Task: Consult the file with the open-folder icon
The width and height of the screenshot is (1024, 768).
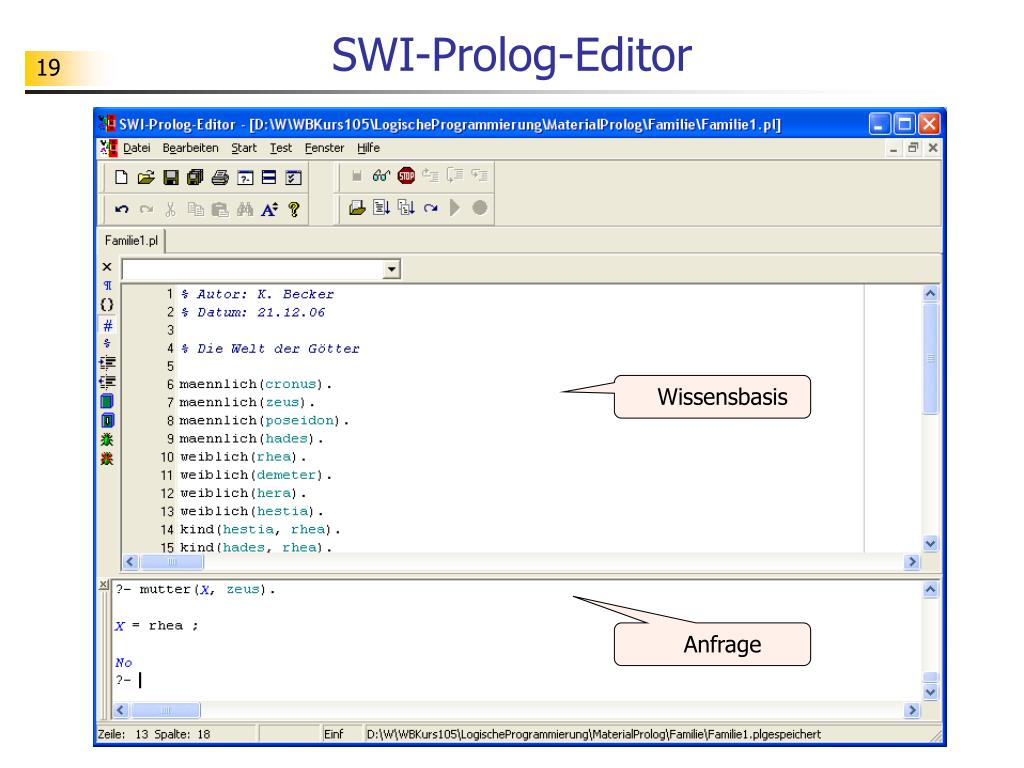Action: point(357,208)
